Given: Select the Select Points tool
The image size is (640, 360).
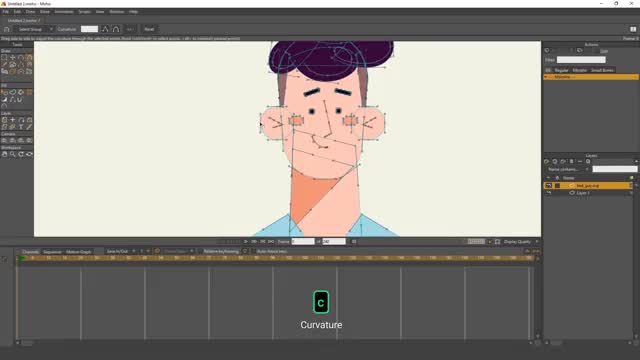Looking at the screenshot, I should (x=4, y=58).
